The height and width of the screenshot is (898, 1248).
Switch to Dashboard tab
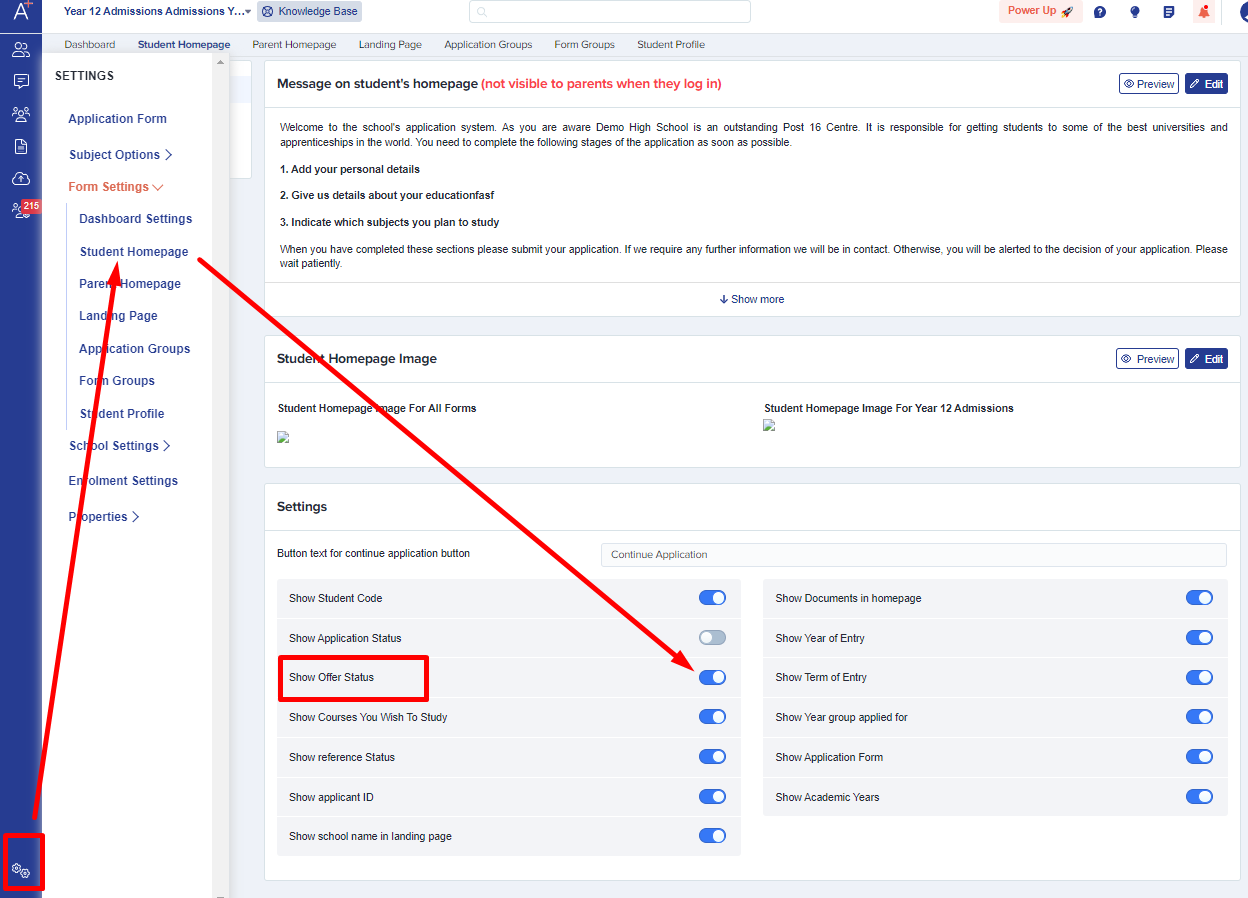pyautogui.click(x=90, y=45)
